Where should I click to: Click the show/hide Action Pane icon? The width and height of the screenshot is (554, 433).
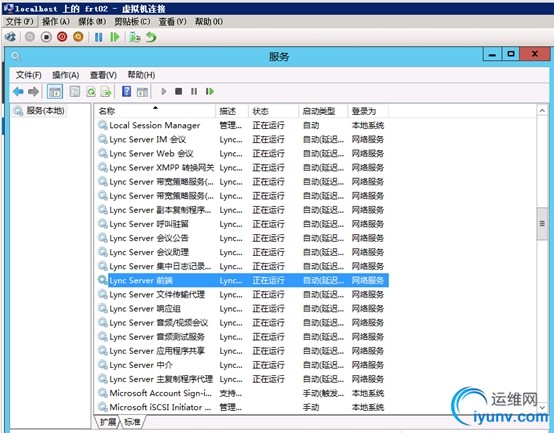pos(142,92)
